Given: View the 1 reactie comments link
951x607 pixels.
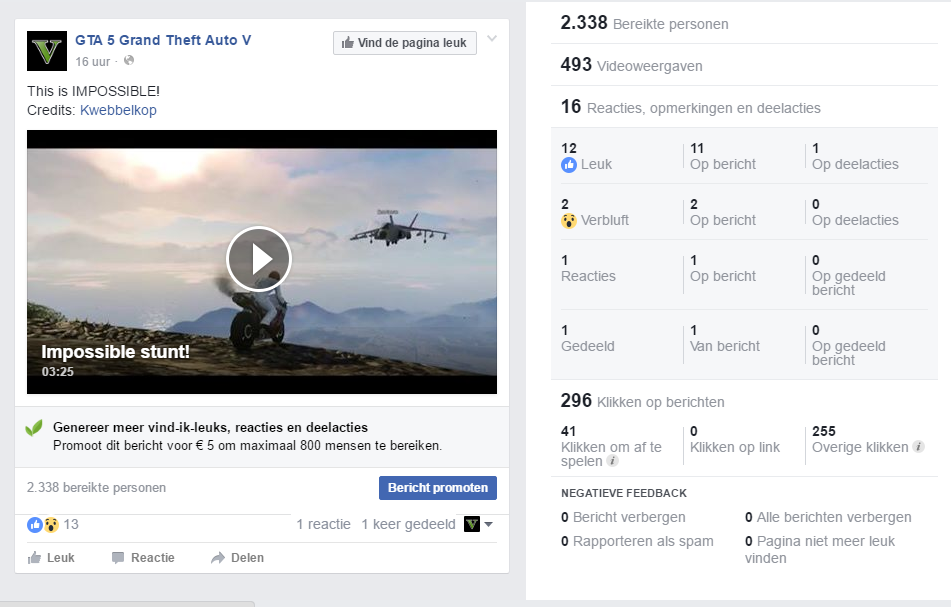Looking at the screenshot, I should pyautogui.click(x=323, y=525).
